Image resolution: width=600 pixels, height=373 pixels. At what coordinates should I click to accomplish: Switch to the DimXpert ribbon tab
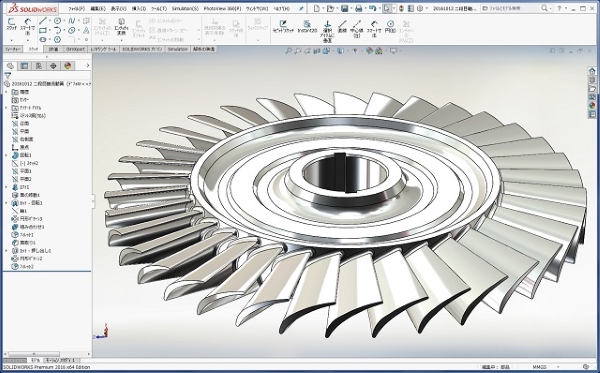point(75,49)
